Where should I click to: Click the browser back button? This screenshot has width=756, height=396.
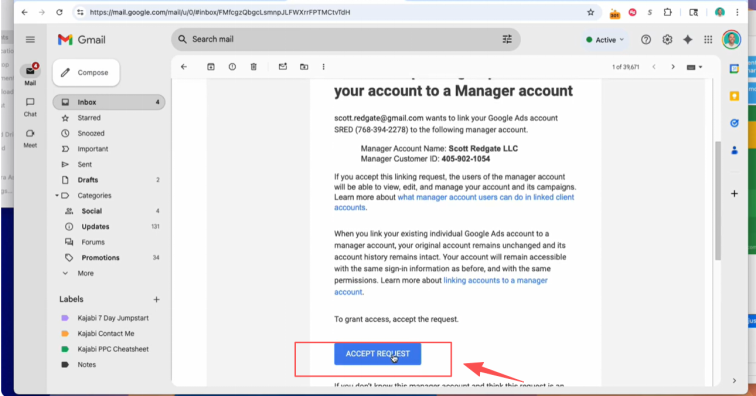coord(24,12)
